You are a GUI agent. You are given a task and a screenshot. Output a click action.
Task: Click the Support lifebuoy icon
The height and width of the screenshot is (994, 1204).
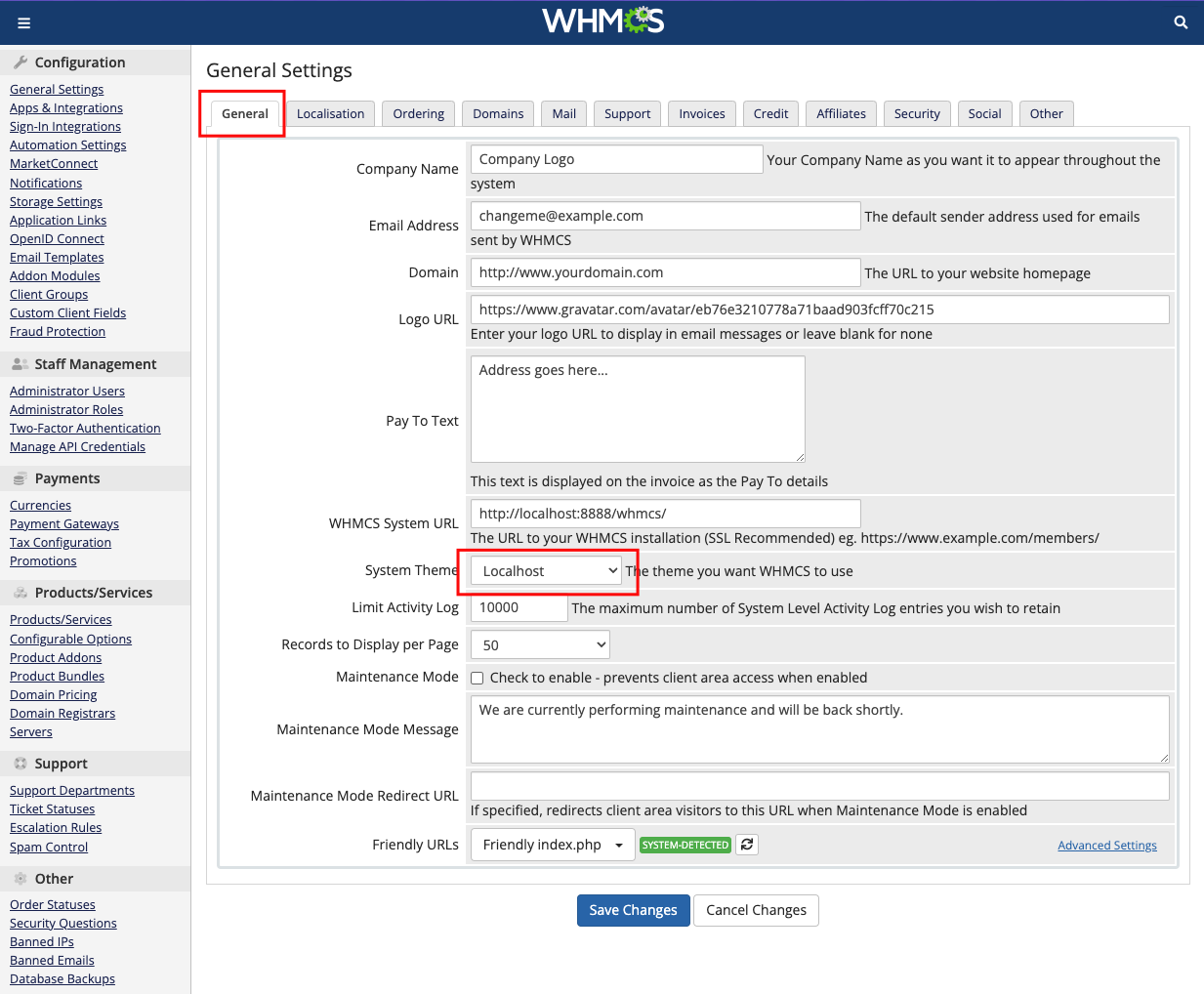tap(20, 764)
